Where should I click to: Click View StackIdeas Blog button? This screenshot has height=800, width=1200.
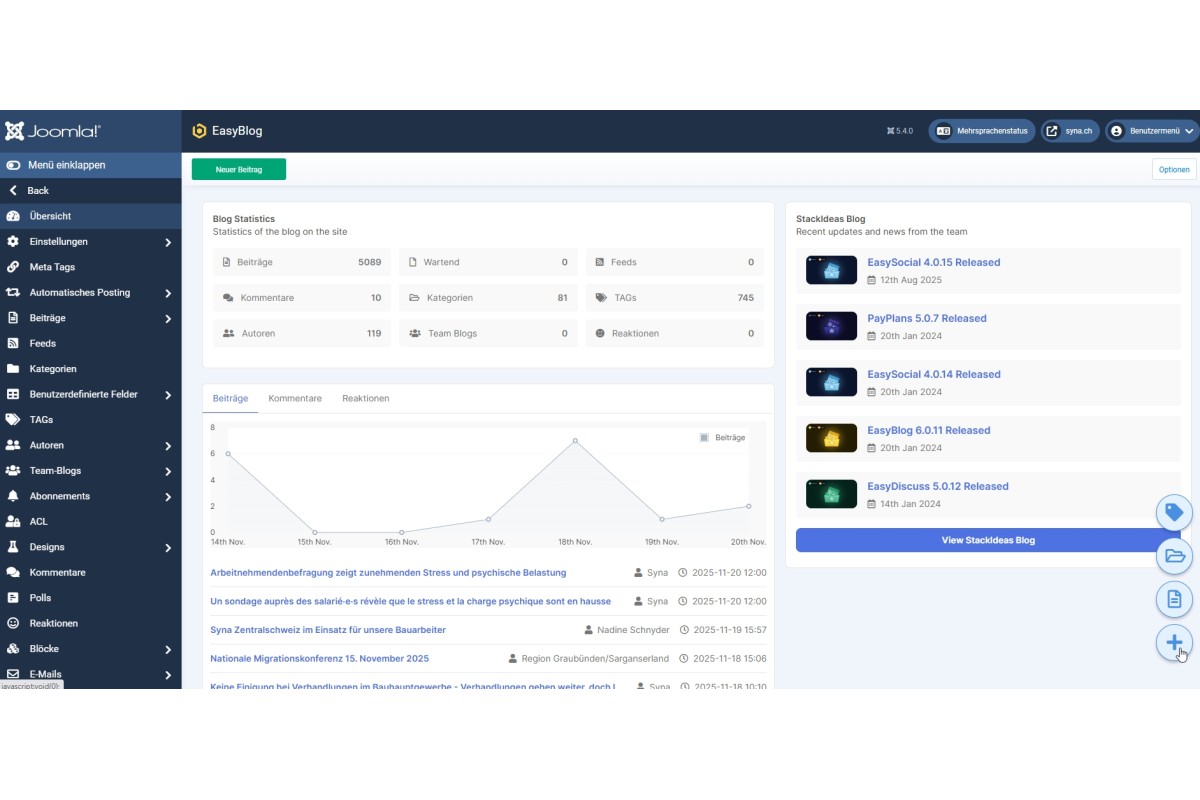point(988,540)
